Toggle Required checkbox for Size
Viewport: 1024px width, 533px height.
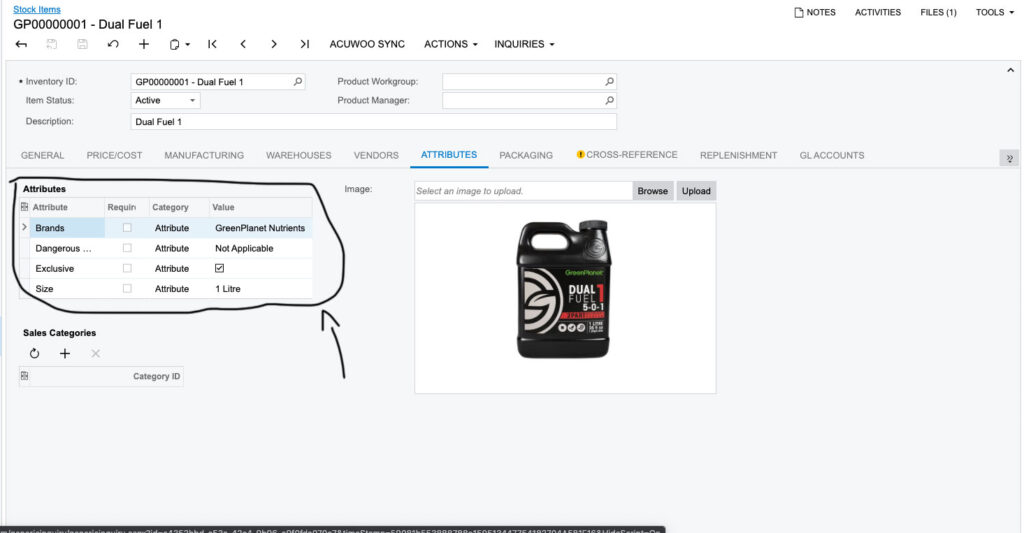pyautogui.click(x=127, y=288)
